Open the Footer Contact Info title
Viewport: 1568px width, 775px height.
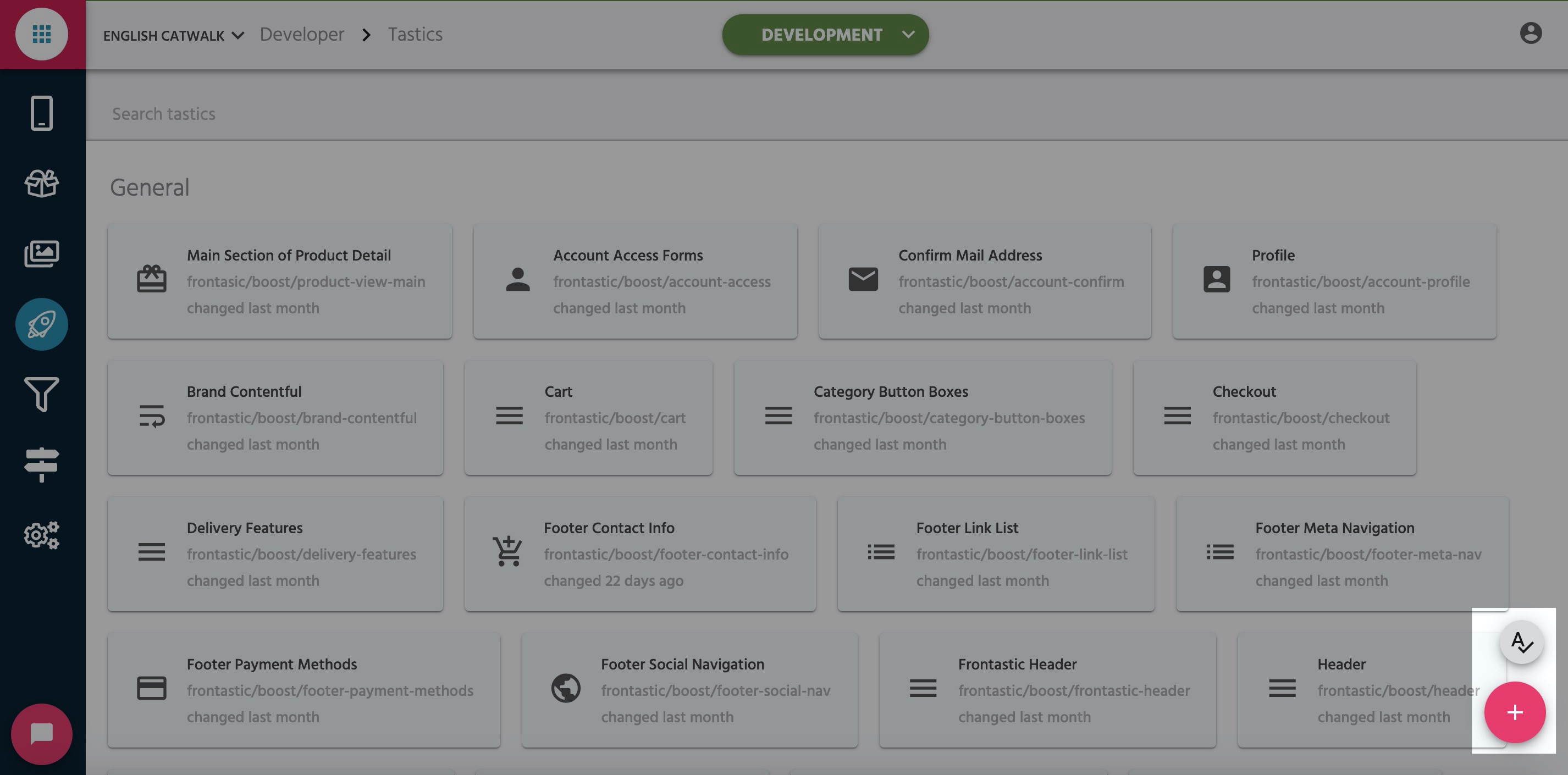pos(609,528)
